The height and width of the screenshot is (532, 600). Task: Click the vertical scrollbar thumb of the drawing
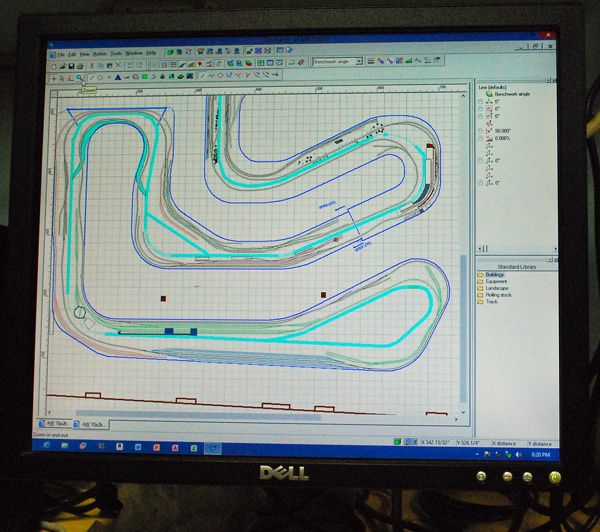click(463, 329)
